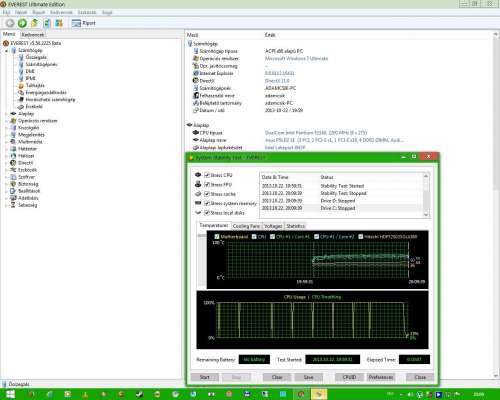This screenshot has height=400, width=500.
Task: Click the Sebesség hourglass icon in tree
Action: (x=13, y=205)
